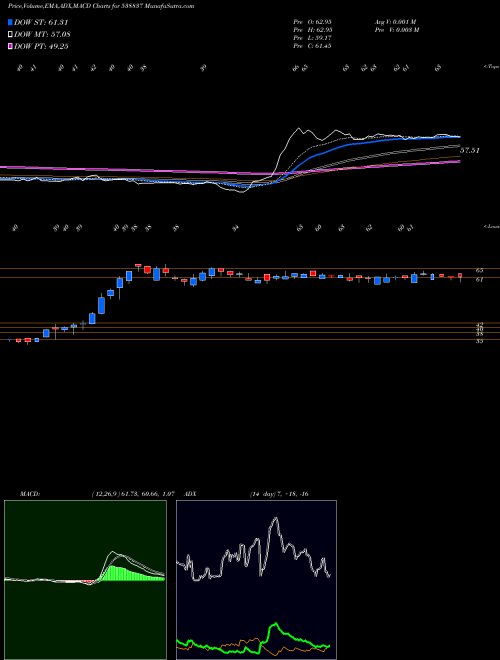Click the MACD (12,26,9) parameter values
Viewport: 500px width, 660px height.
(133, 494)
